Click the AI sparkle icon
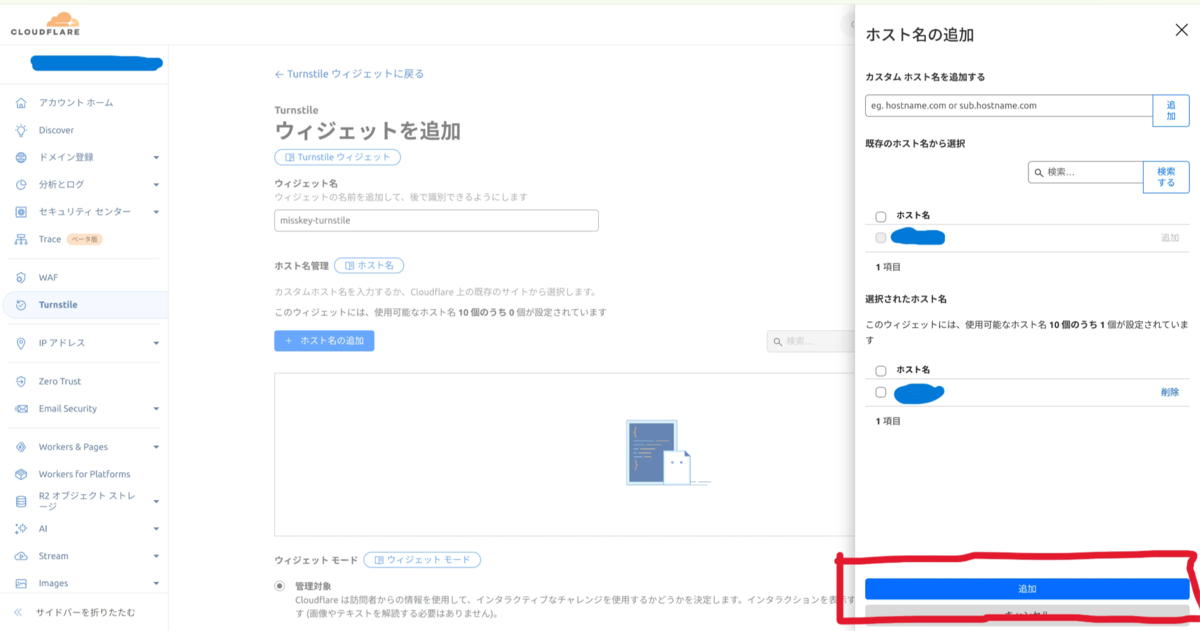 point(22,528)
